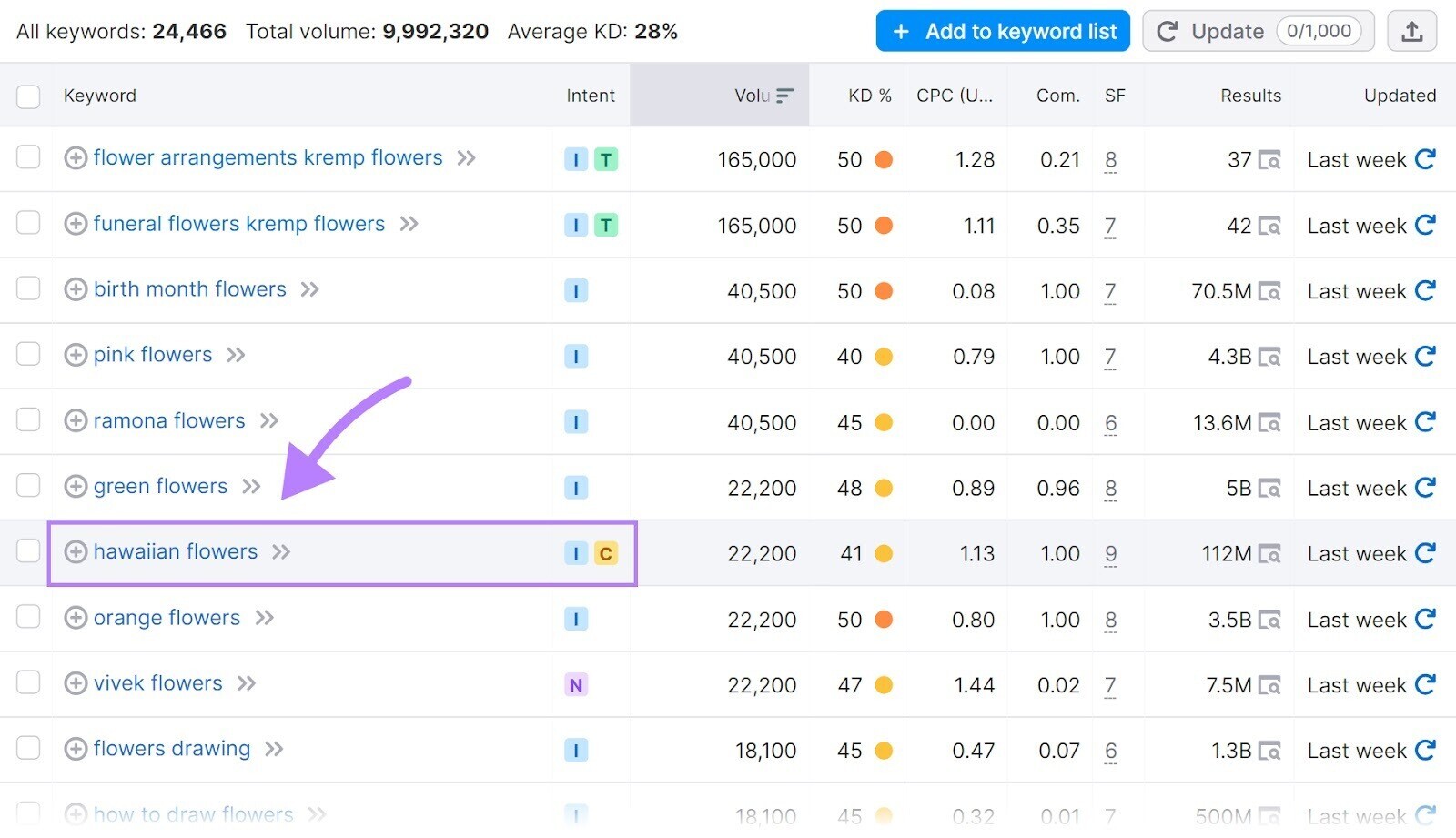Select the checkbox for "hawaiian flowers"
This screenshot has width=1456, height=838.
pyautogui.click(x=28, y=551)
